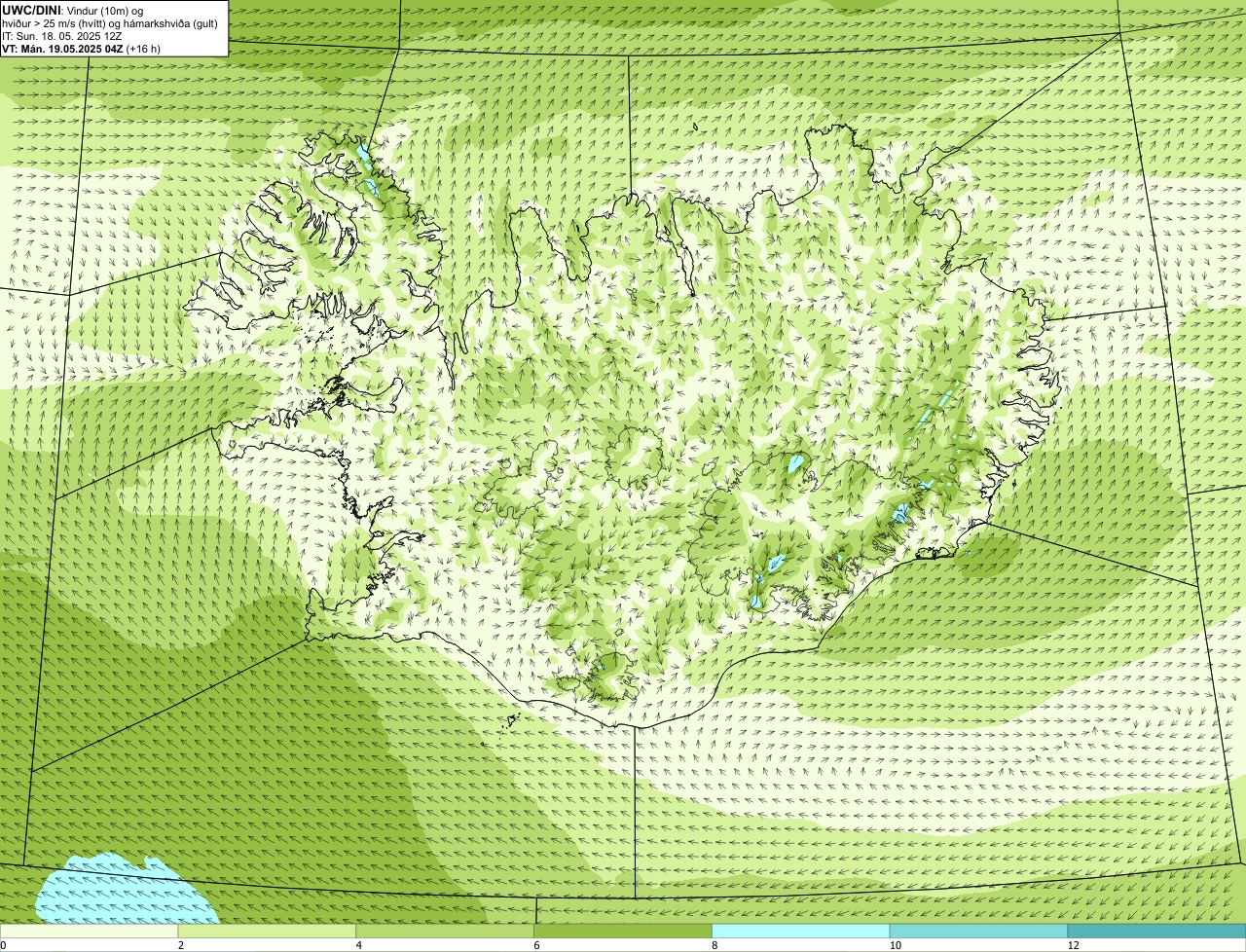Click the legend tick label '6'

(536, 945)
